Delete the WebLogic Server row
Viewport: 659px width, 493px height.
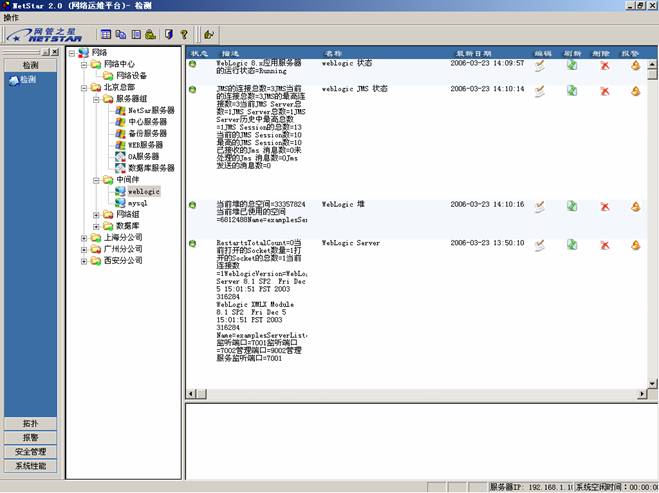click(x=605, y=245)
